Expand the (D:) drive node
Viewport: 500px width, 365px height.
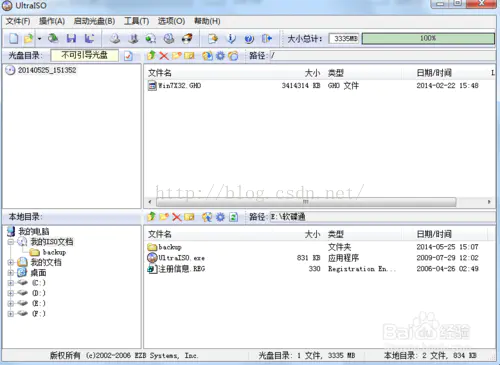click(x=11, y=293)
